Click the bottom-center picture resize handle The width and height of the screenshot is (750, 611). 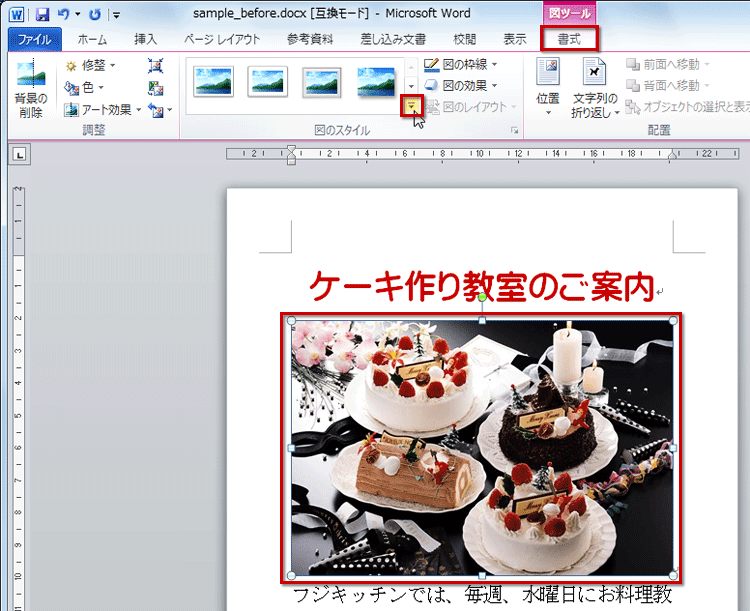pyautogui.click(x=482, y=576)
